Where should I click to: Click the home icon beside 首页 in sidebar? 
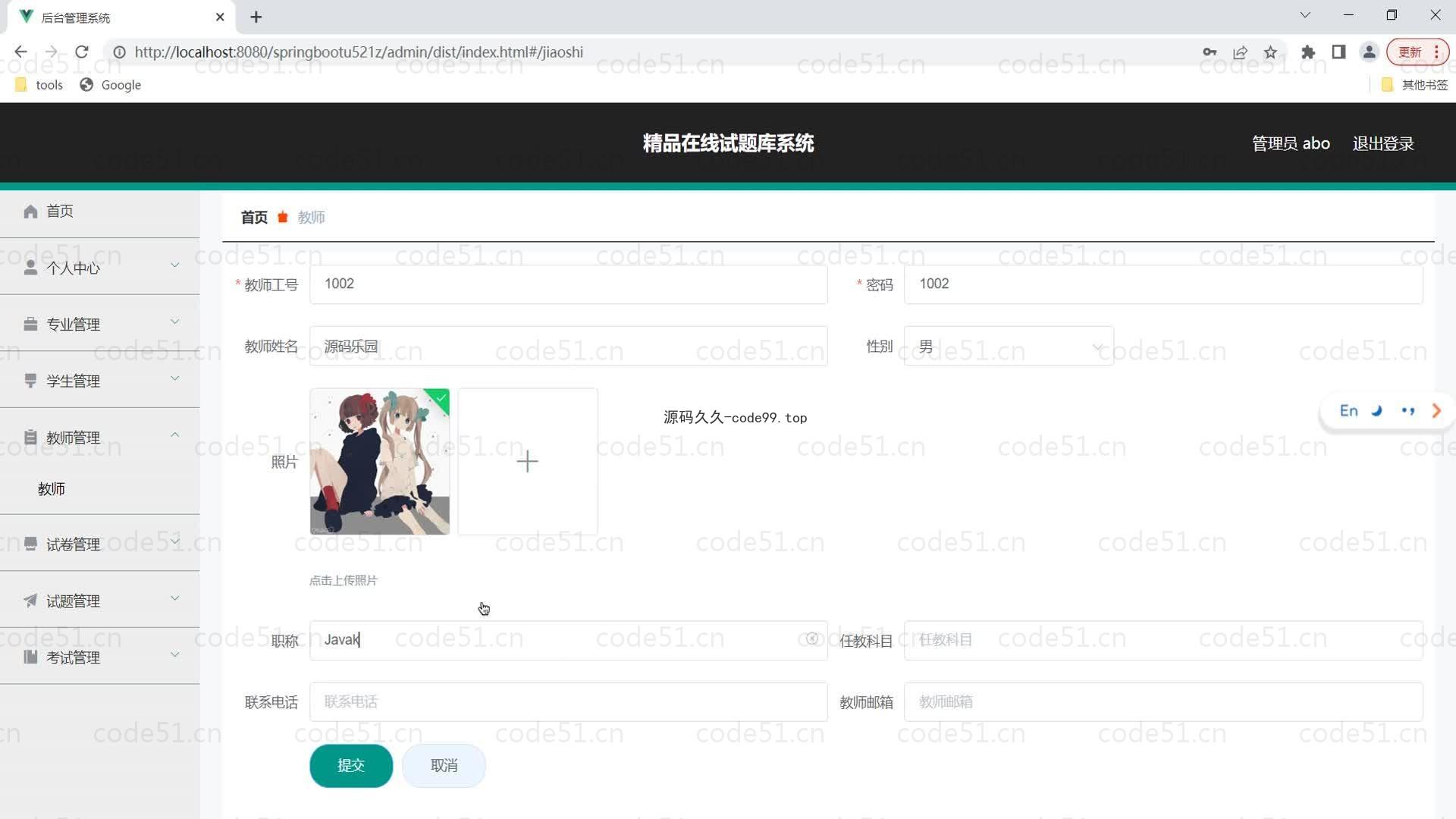pyautogui.click(x=30, y=211)
